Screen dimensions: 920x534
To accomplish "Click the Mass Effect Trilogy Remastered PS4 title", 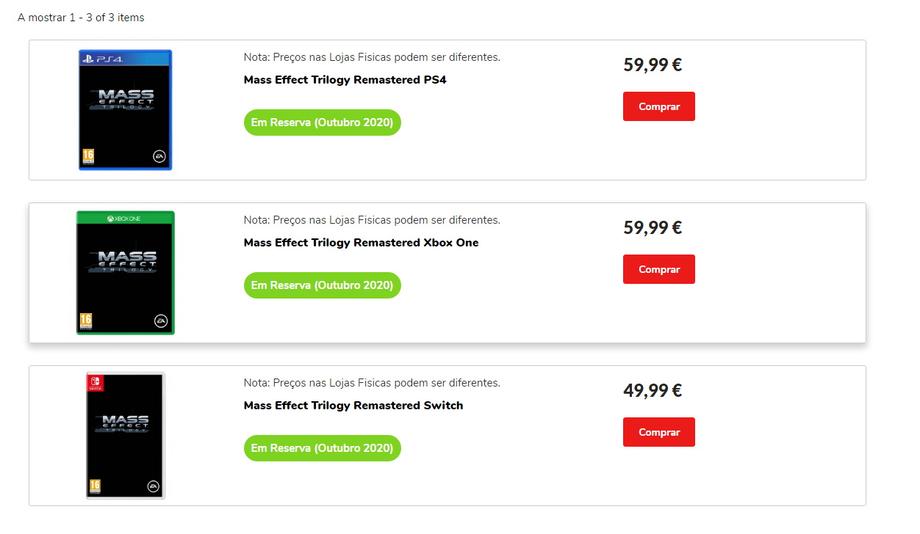I will pos(344,80).
